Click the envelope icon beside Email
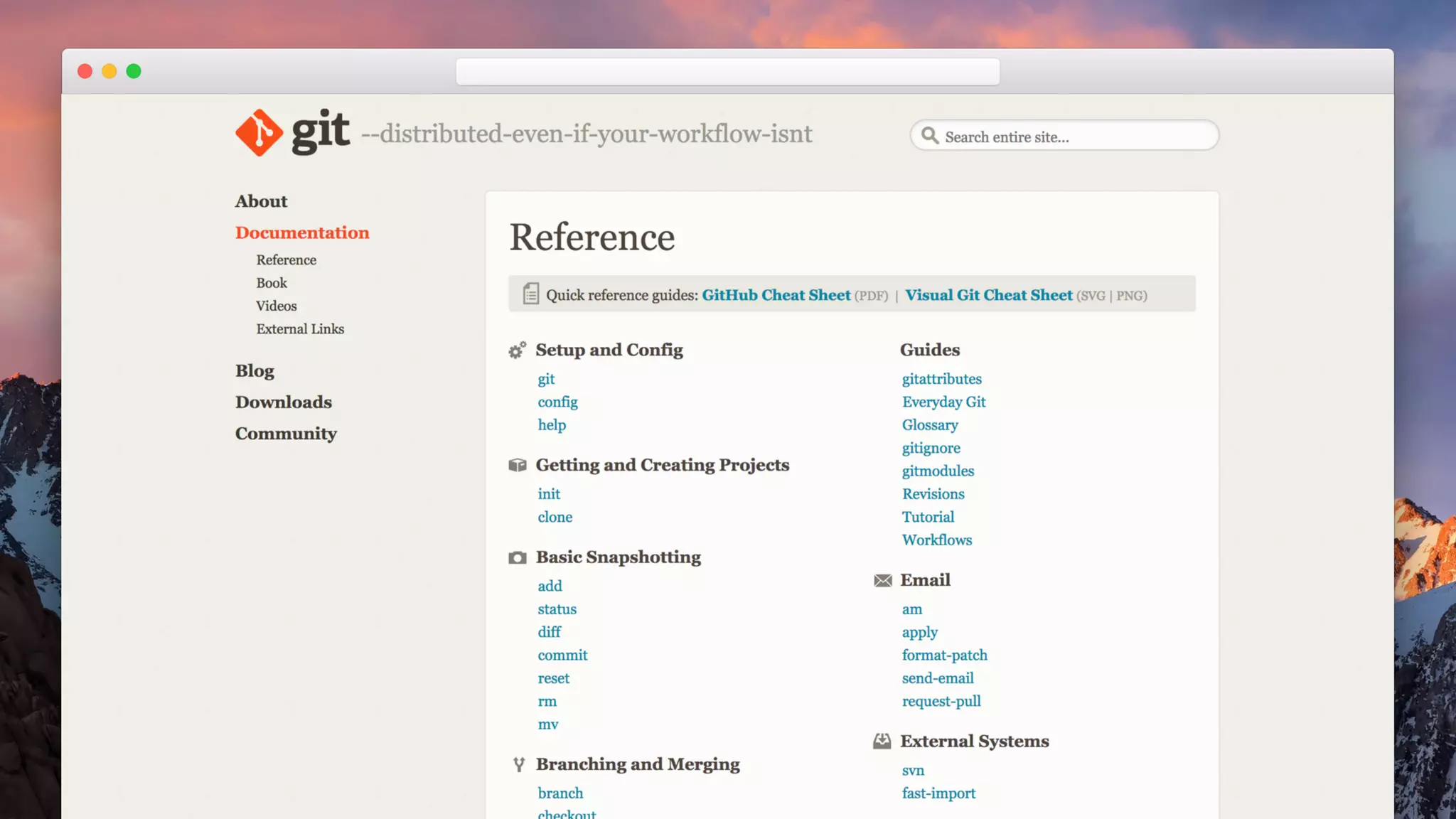Viewport: 1456px width, 819px height. [882, 581]
